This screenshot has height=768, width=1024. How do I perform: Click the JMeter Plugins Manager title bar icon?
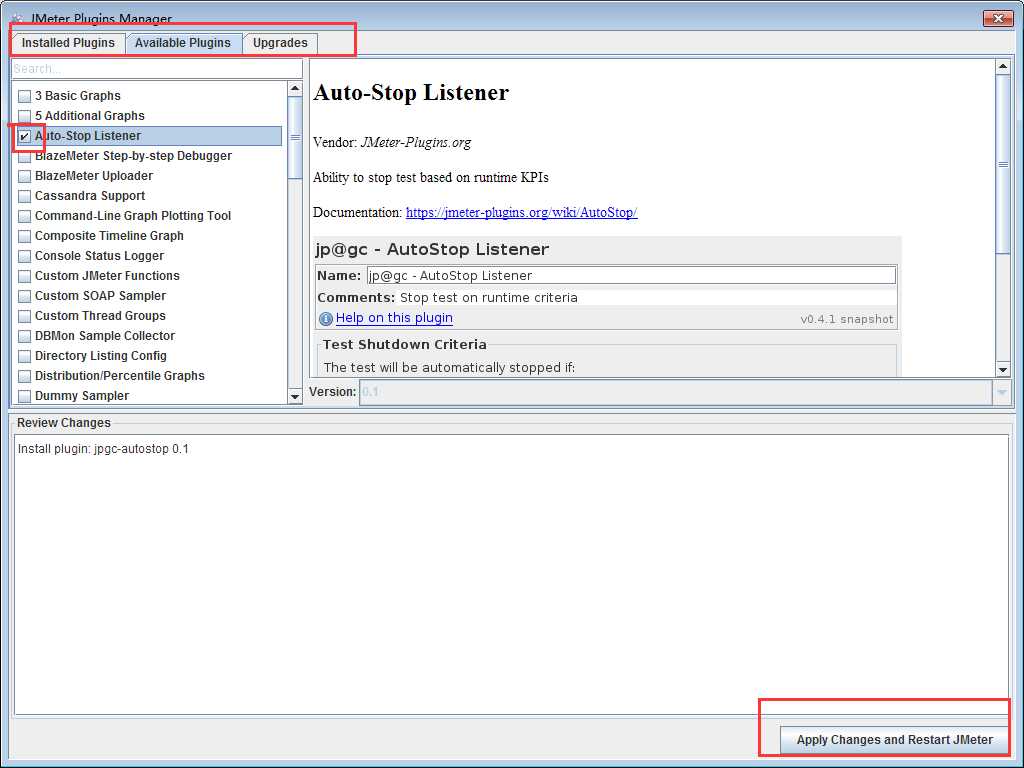(18, 18)
